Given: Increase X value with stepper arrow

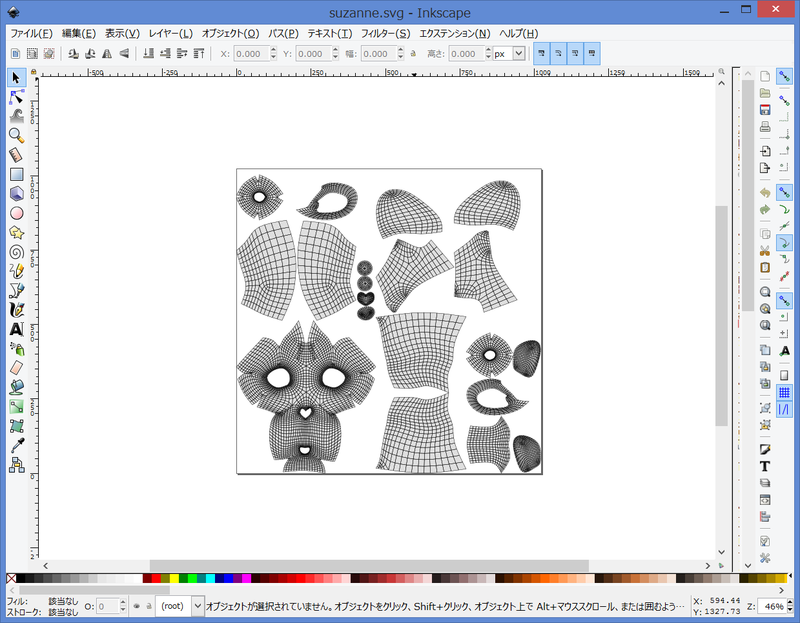Looking at the screenshot, I should (273, 50).
